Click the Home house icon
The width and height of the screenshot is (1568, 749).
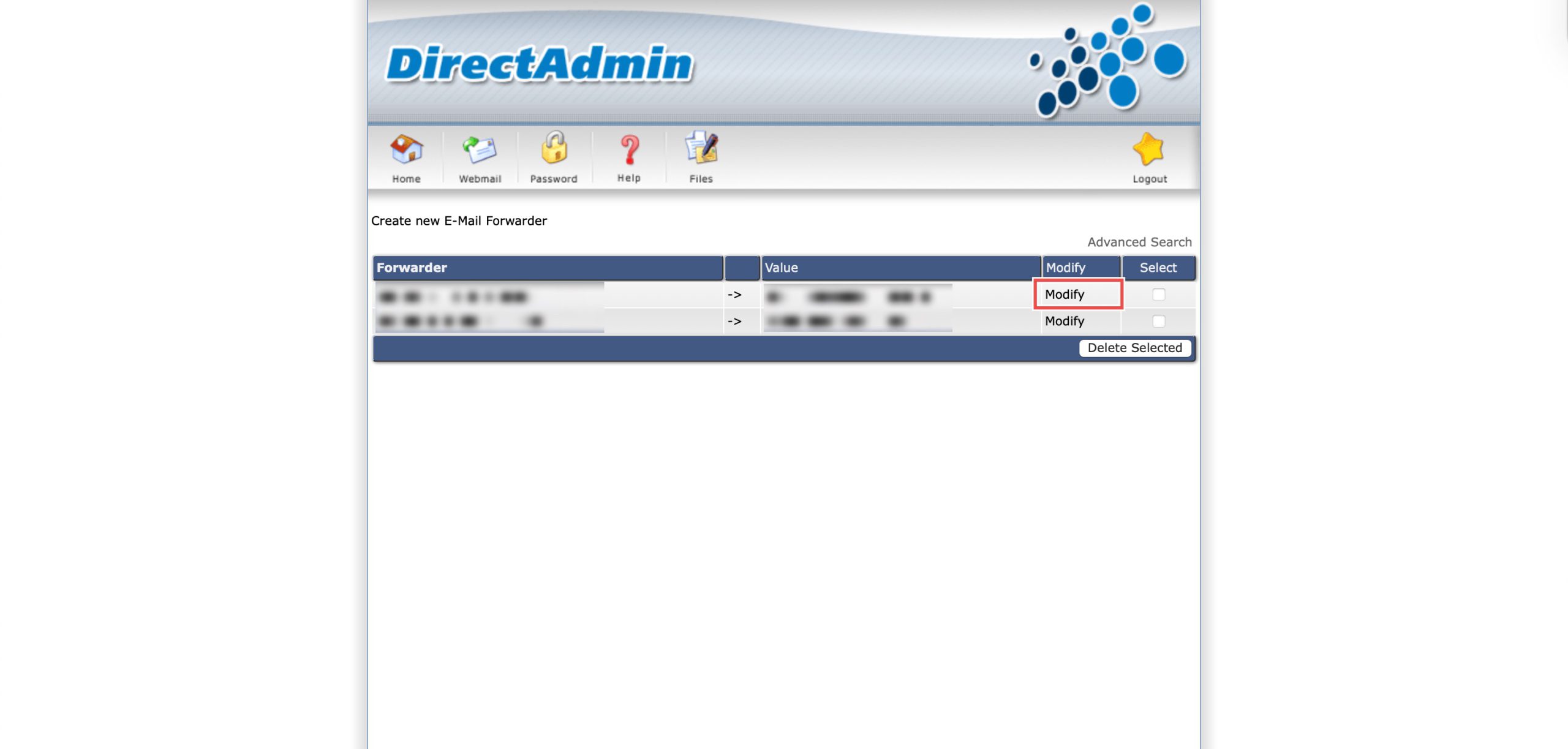(406, 149)
